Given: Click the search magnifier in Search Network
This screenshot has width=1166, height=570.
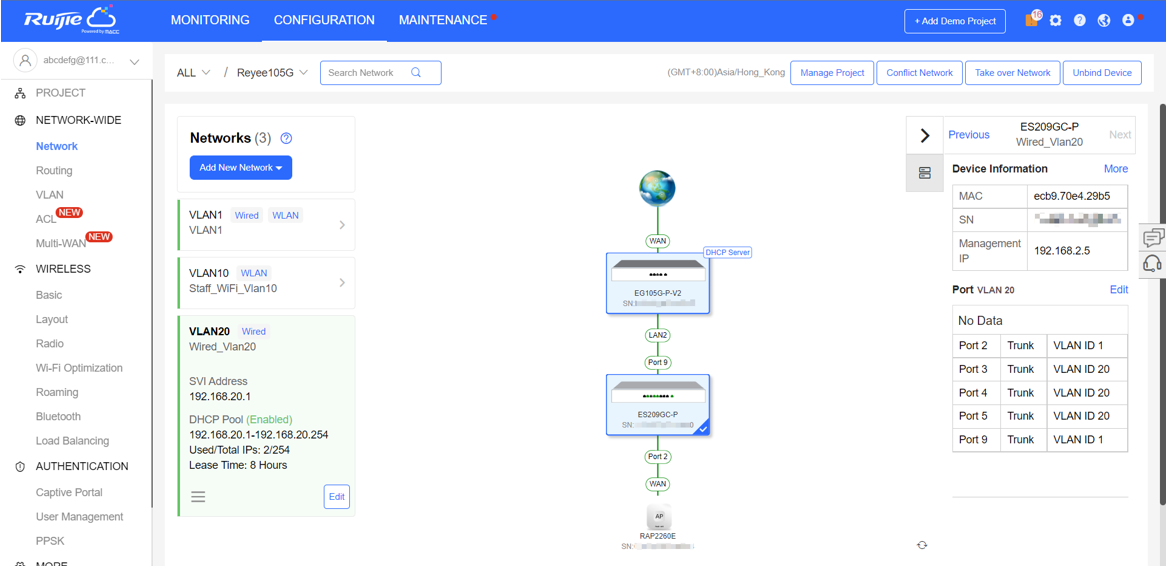Looking at the screenshot, I should (x=416, y=73).
